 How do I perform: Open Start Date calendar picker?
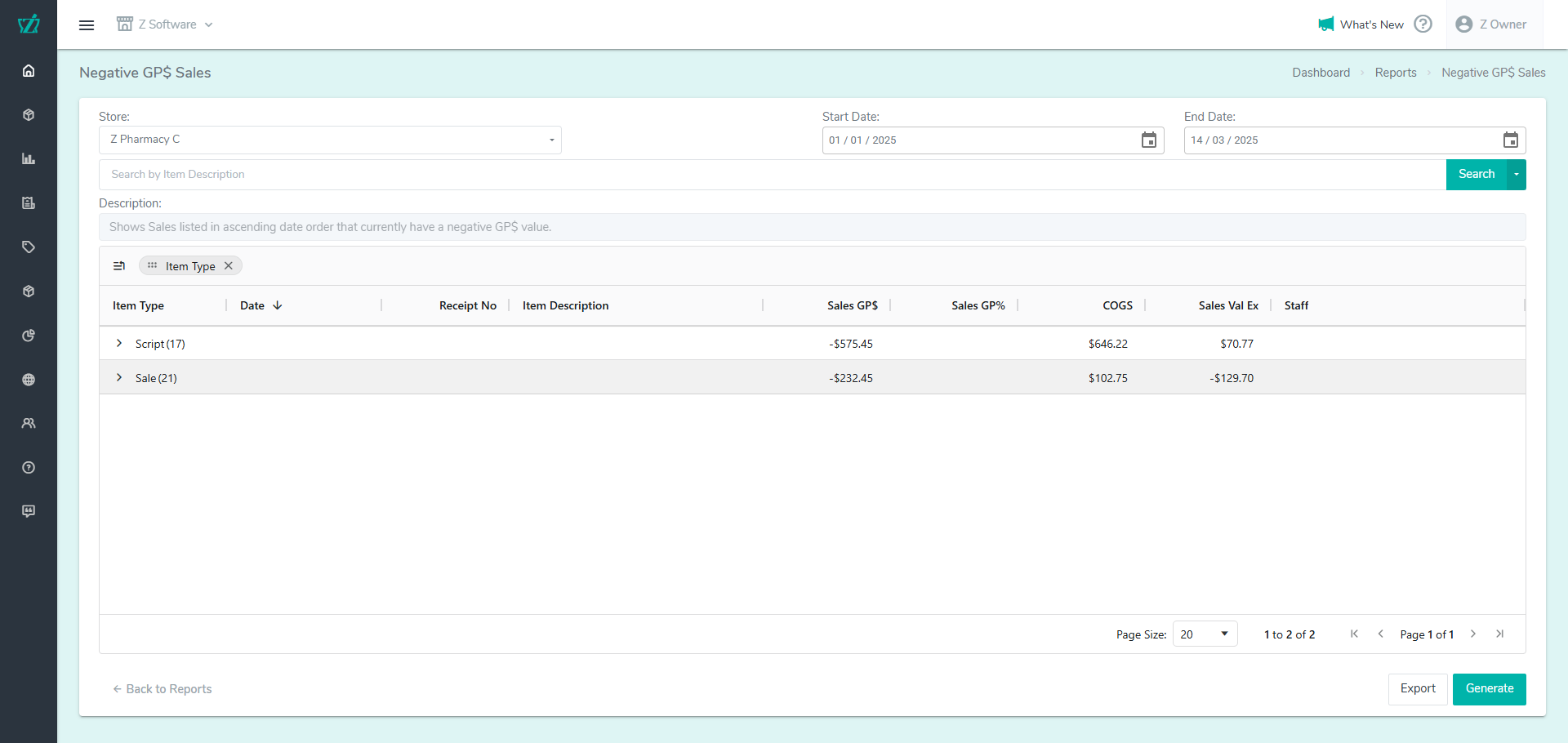(x=1148, y=140)
